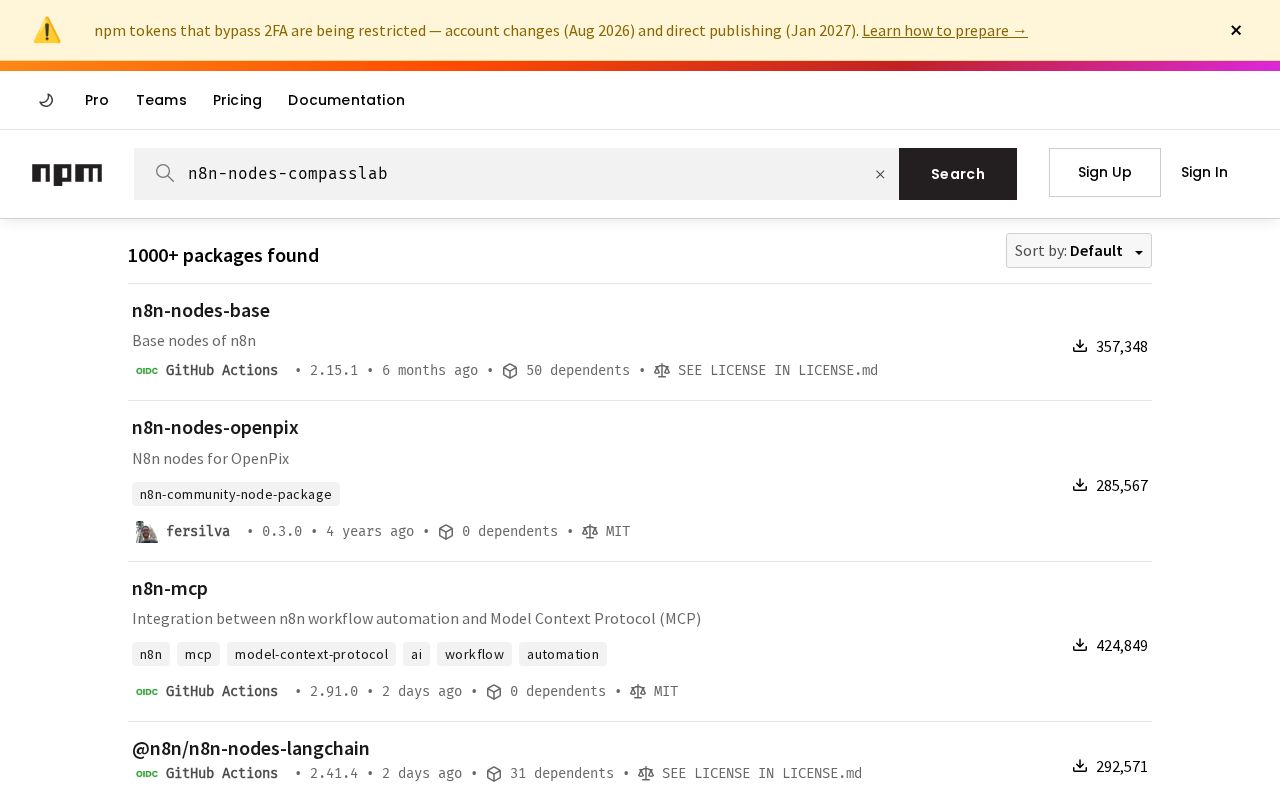Click the OIDC badge on n8n-nodes-base row

point(147,371)
